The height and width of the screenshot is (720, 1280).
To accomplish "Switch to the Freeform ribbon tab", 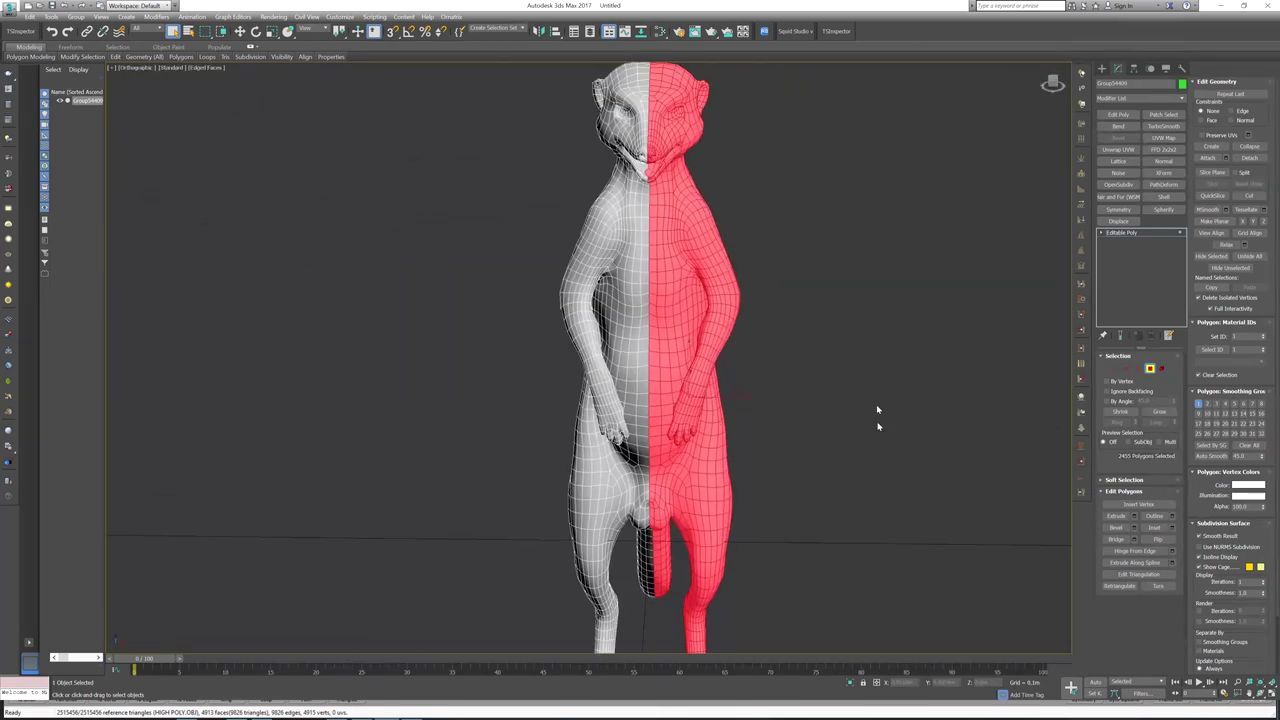I will [x=70, y=47].
